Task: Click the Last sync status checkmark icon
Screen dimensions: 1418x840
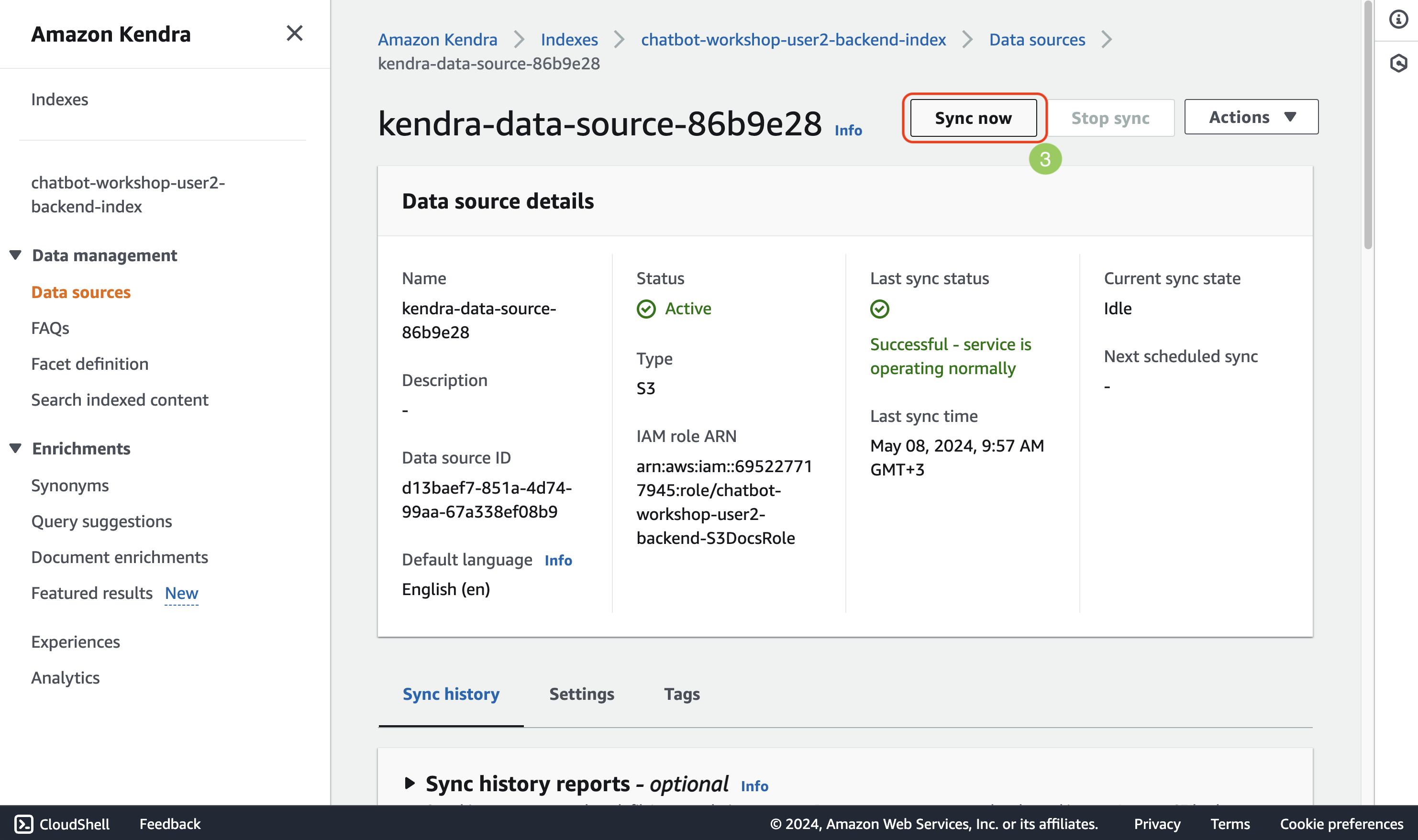Action: pyautogui.click(x=879, y=309)
